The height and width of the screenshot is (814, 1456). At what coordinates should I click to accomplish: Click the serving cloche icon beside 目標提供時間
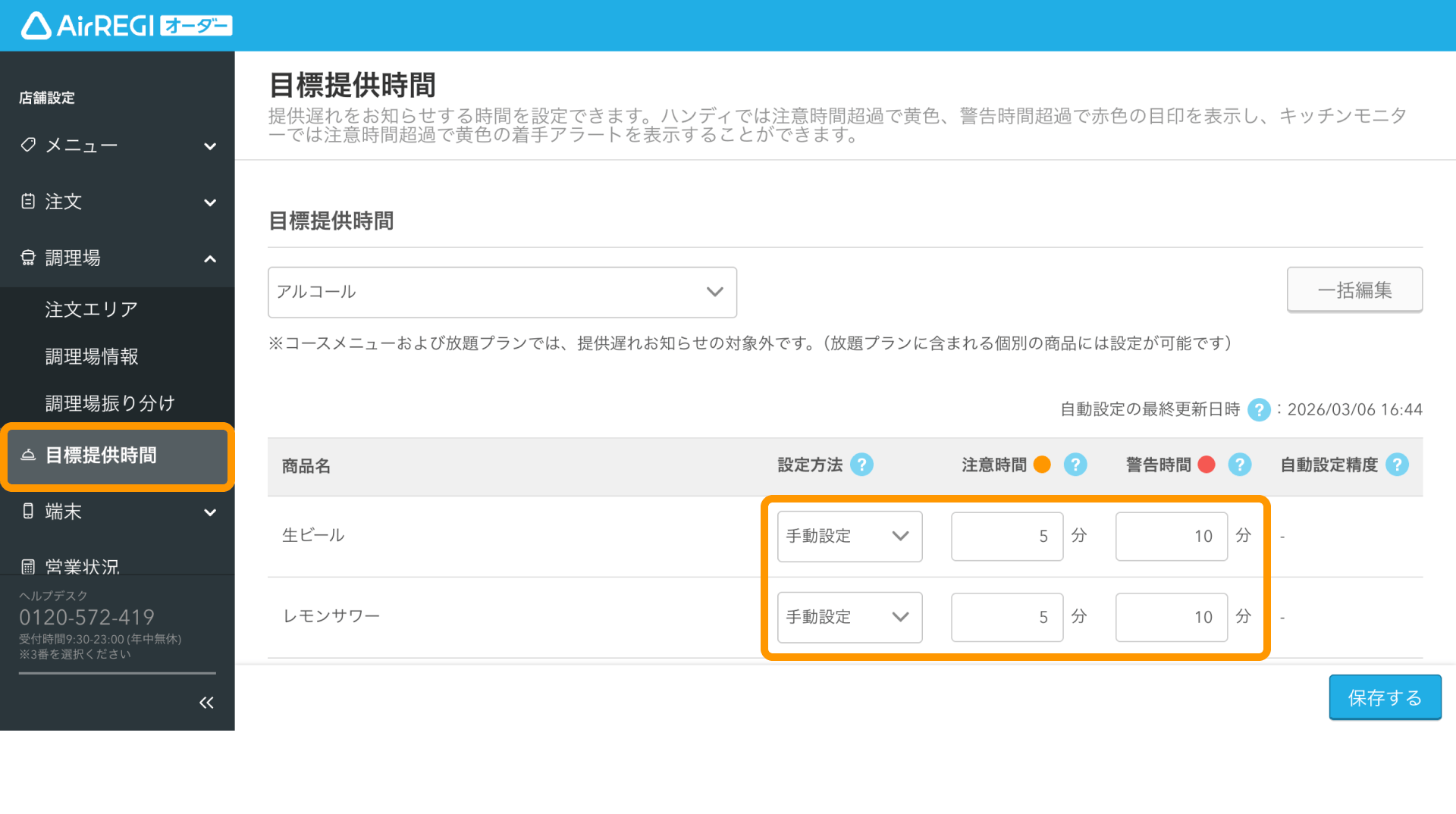(x=28, y=455)
